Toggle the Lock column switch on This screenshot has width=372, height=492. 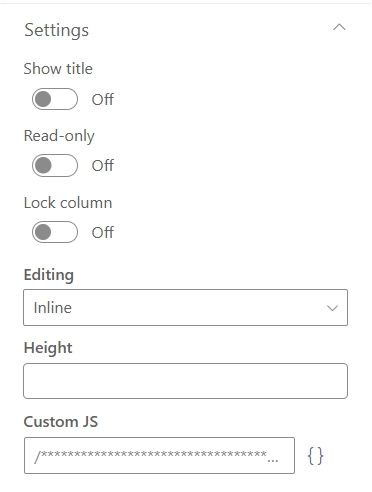click(x=55, y=232)
